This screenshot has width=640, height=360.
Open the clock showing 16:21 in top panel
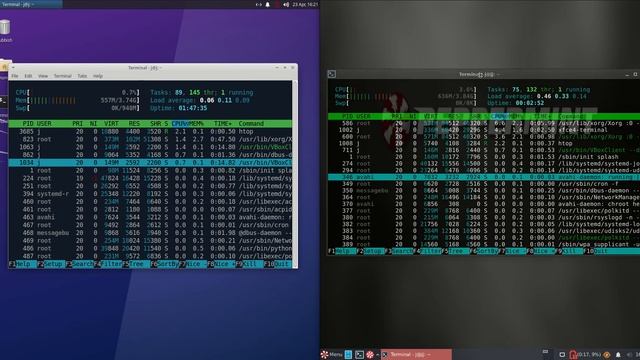305,4
